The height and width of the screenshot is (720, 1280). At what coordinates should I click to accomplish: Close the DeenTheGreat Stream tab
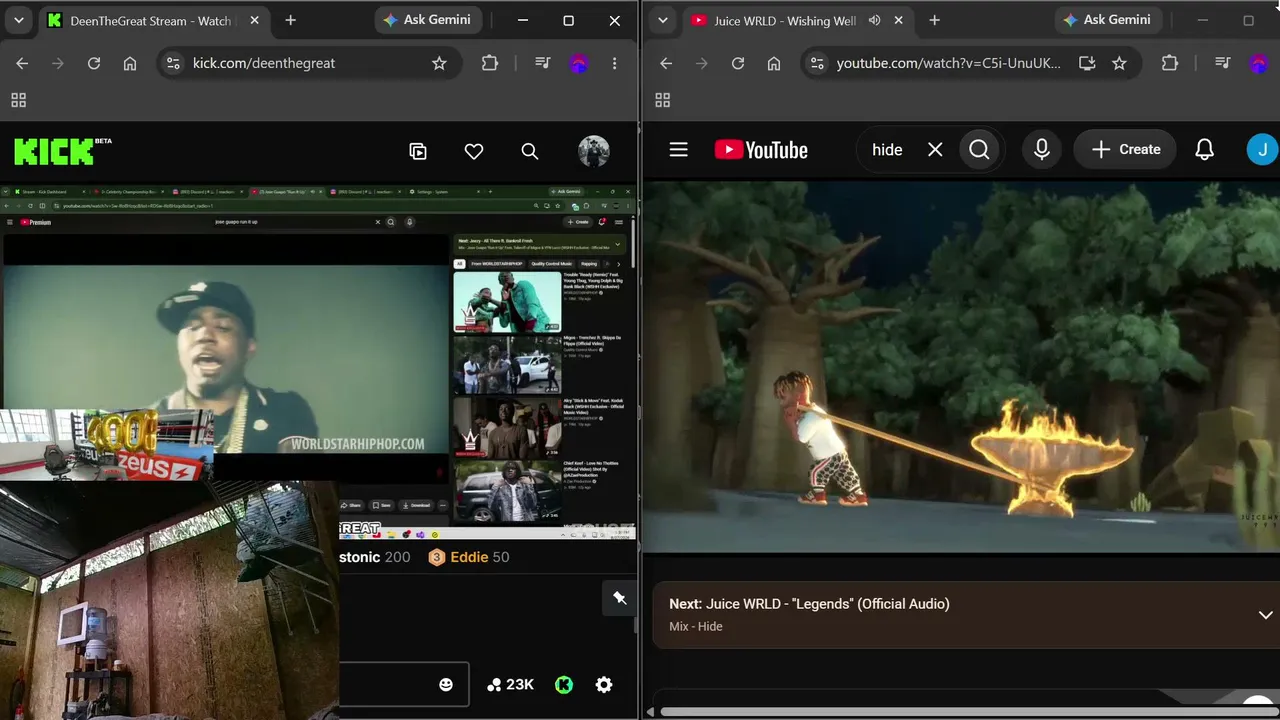coord(254,20)
